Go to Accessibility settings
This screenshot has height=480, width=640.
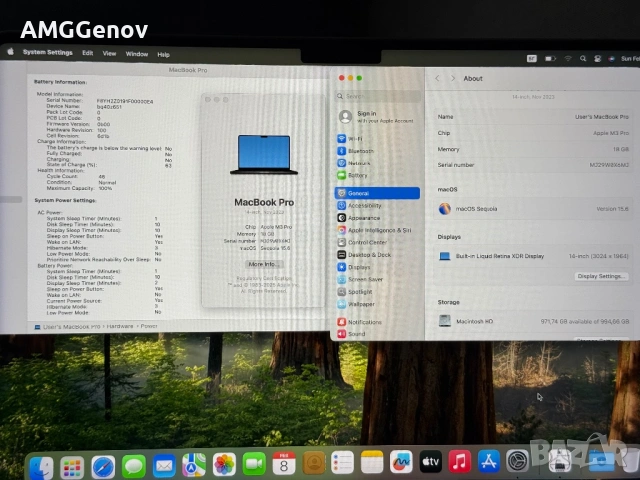(364, 205)
